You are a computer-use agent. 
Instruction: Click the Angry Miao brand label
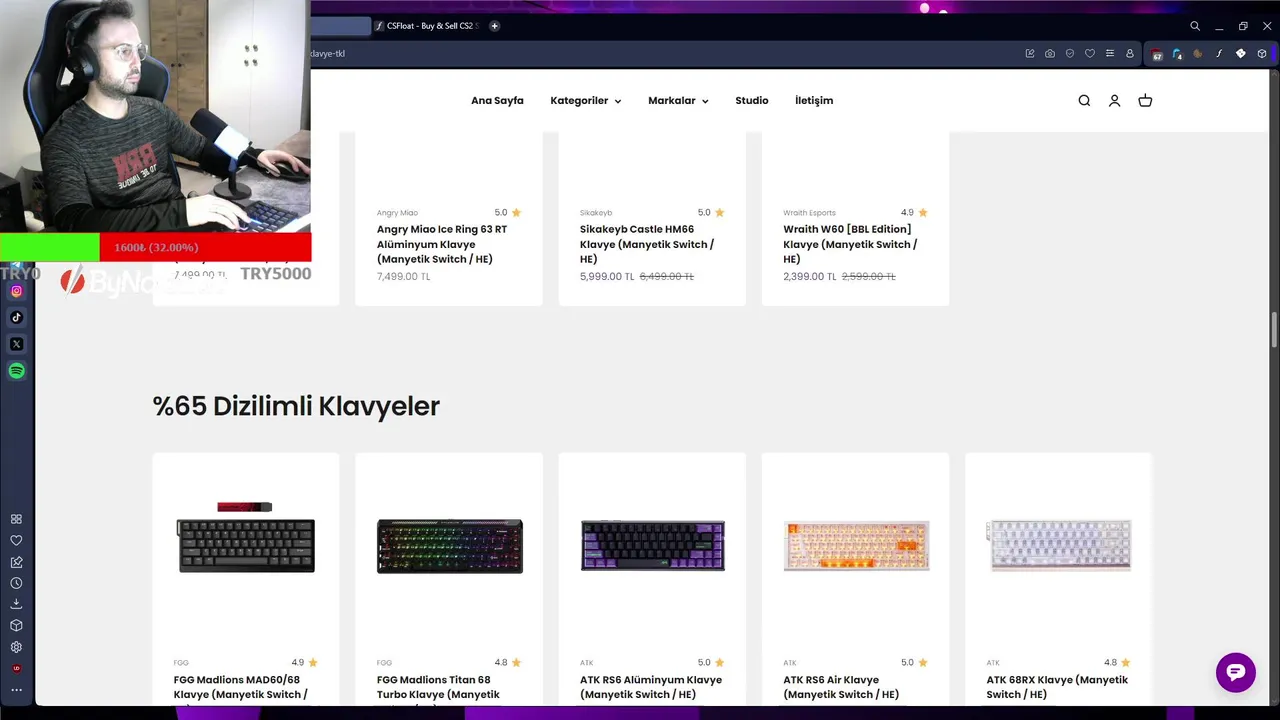click(x=397, y=213)
